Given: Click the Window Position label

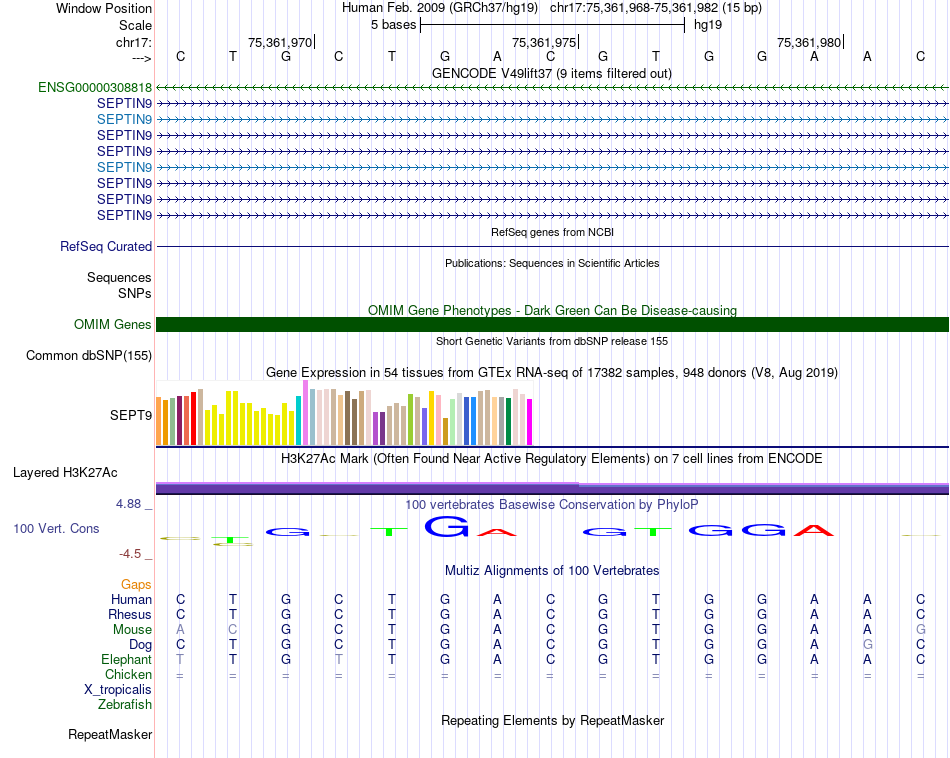Looking at the screenshot, I should [104, 8].
